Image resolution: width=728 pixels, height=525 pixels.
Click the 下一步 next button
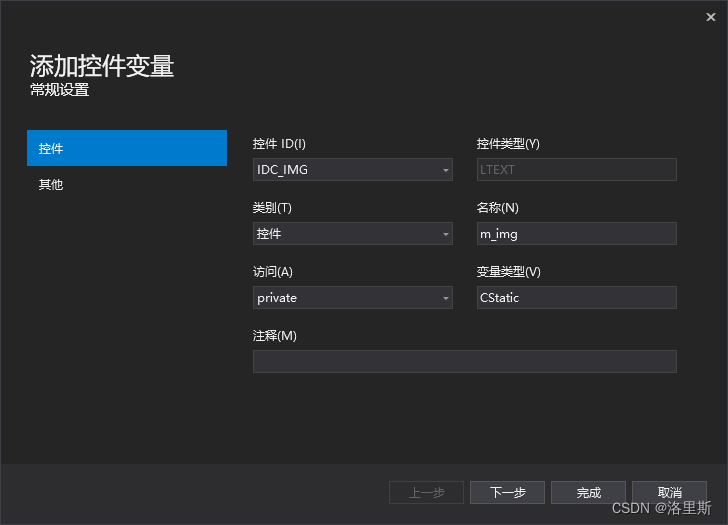coord(507,493)
